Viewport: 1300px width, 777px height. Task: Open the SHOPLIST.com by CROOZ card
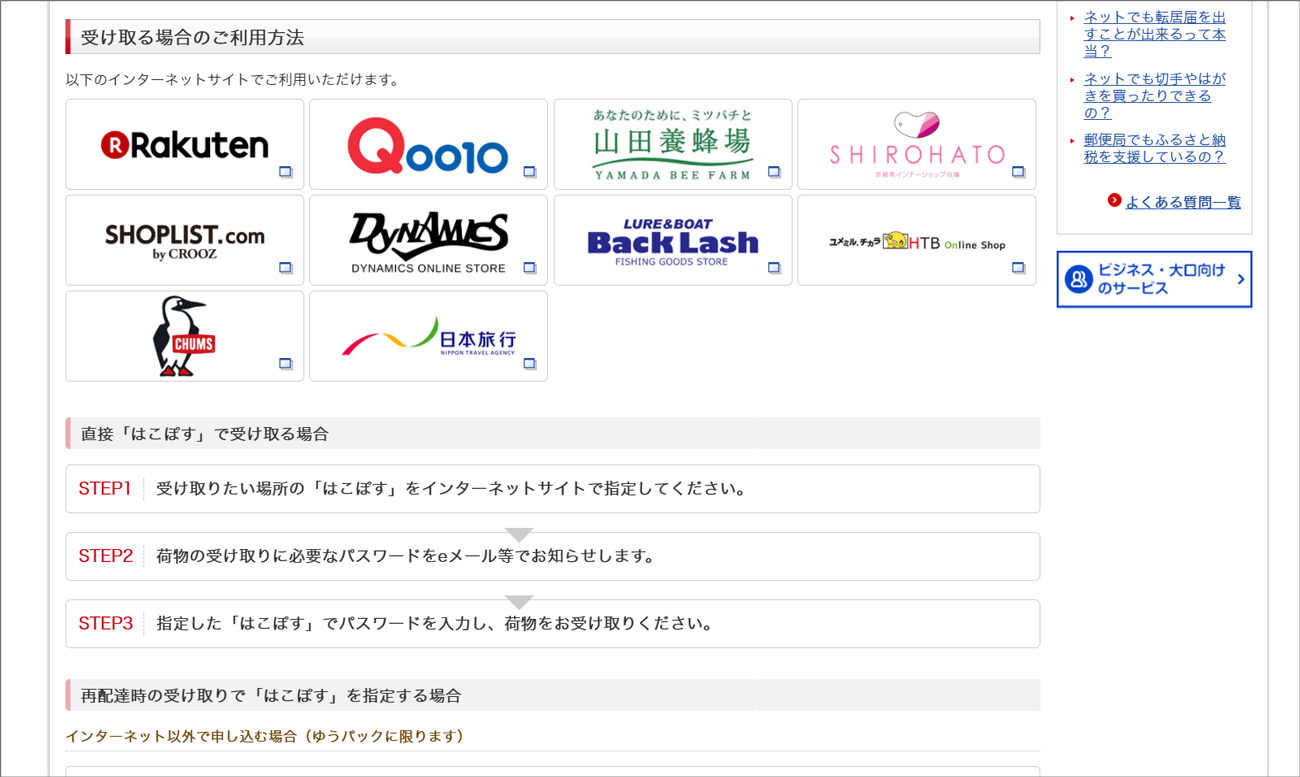point(185,240)
